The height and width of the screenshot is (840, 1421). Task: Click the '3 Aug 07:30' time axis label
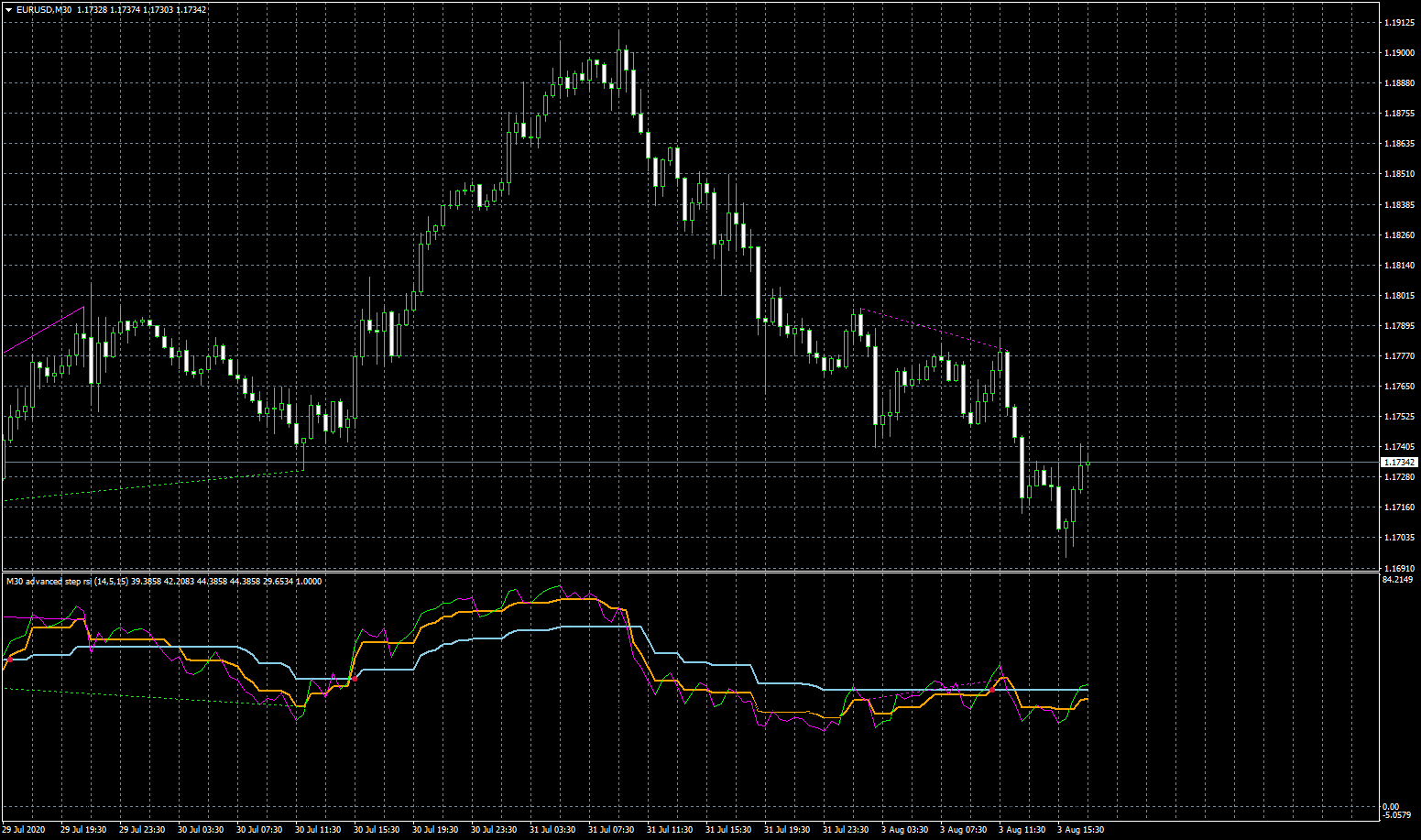coord(964,830)
